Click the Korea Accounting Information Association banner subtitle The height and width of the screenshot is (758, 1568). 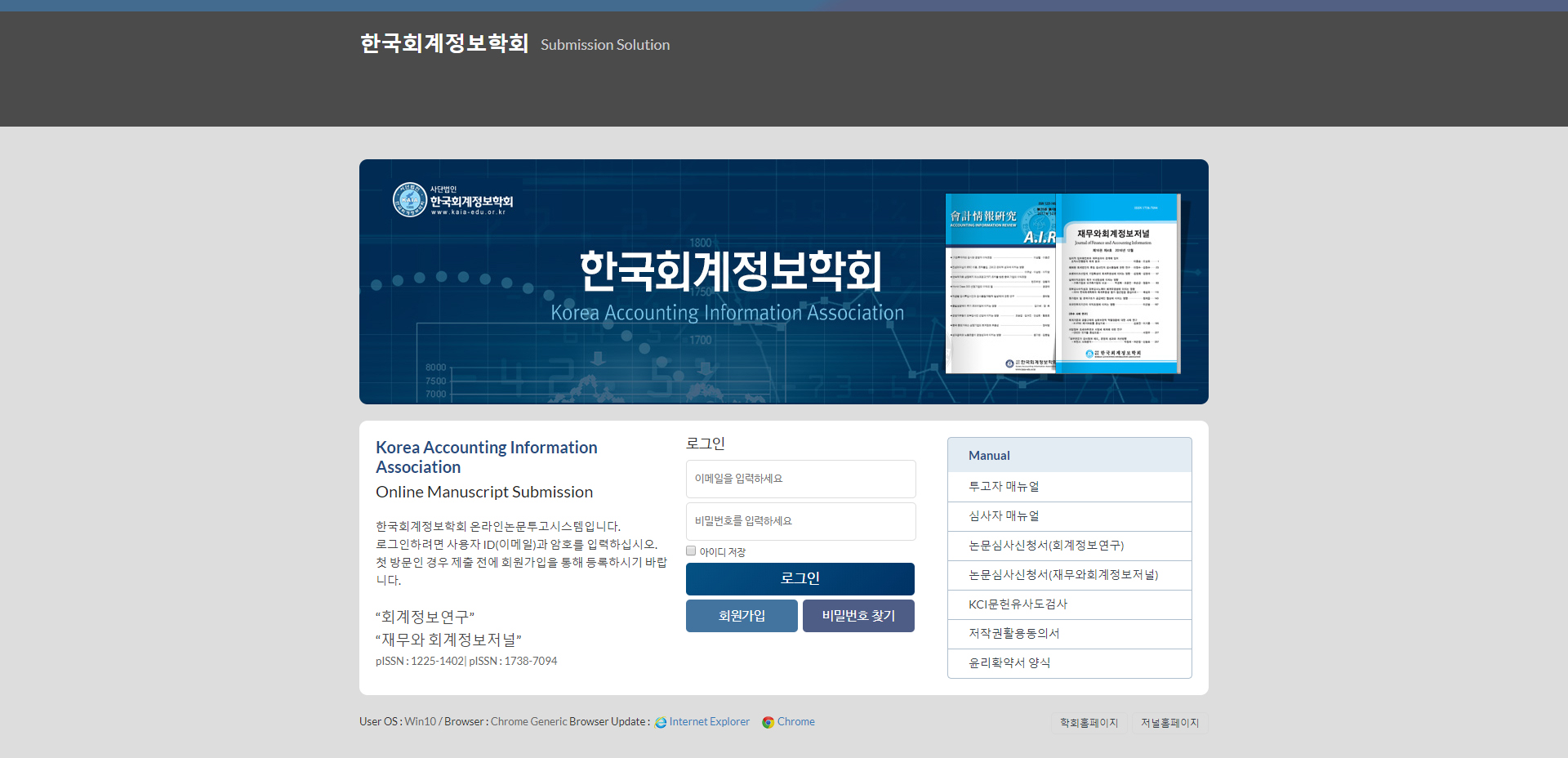coord(727,313)
